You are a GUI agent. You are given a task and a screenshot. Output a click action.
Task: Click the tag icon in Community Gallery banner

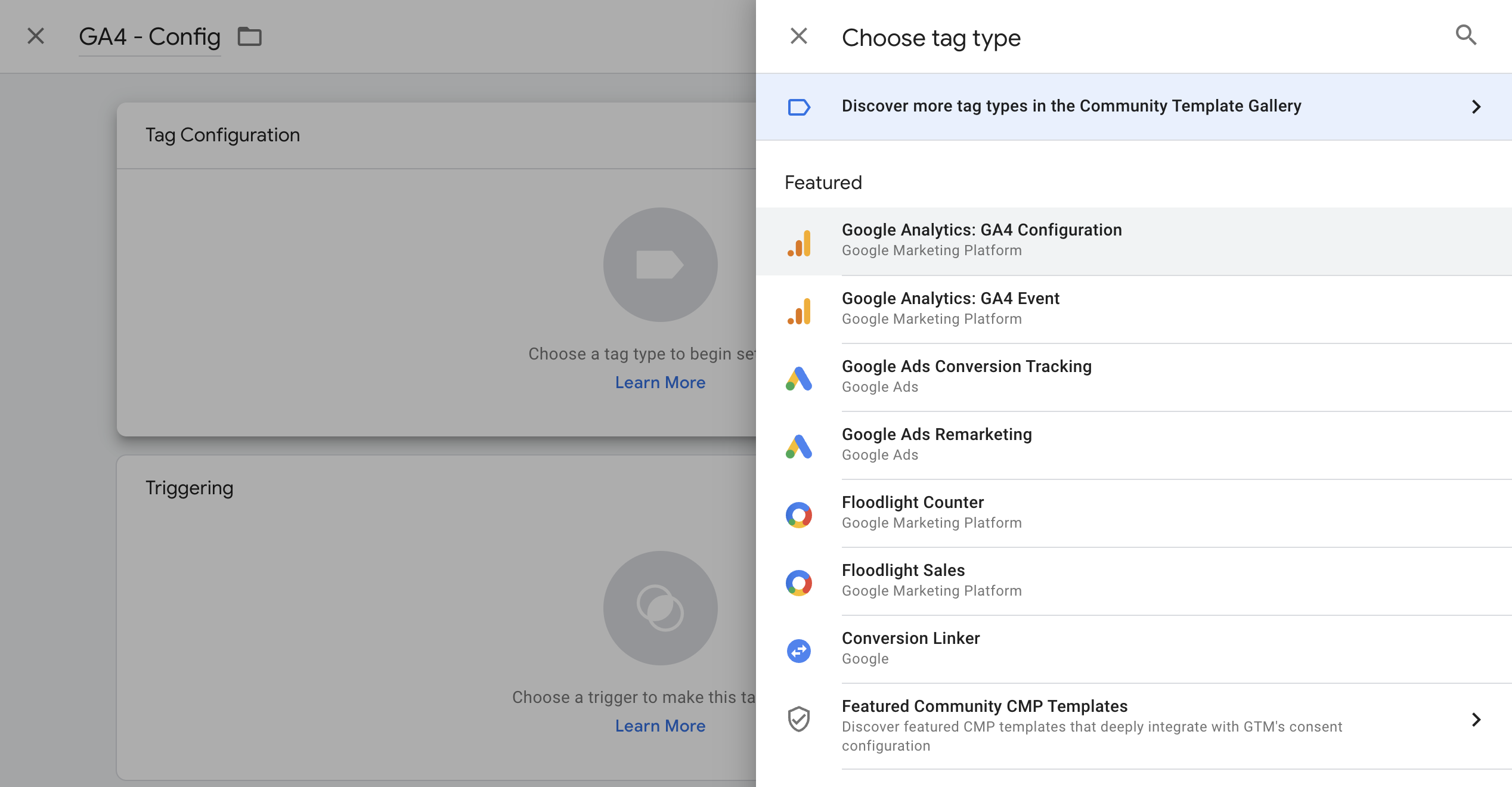pos(799,107)
